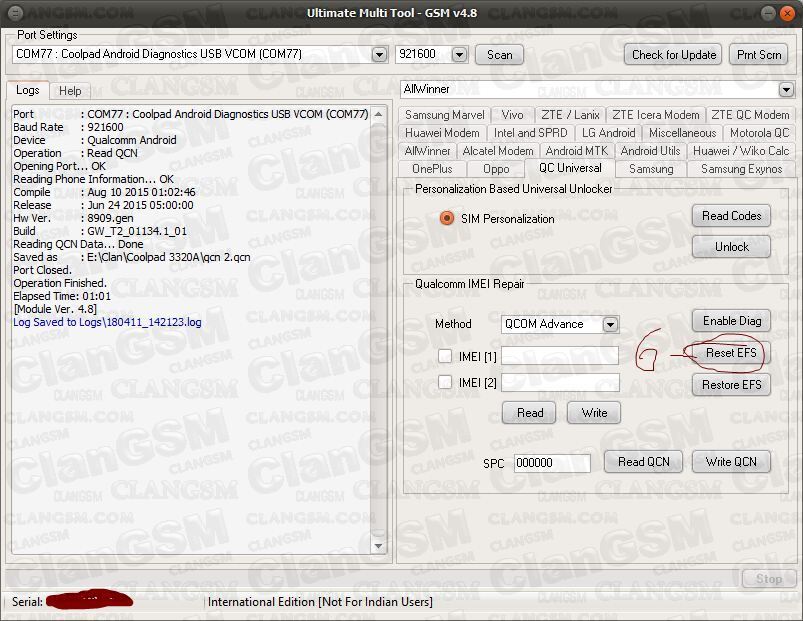This screenshot has height=621, width=803.
Task: Open the Intel and SPRD tab
Action: pyautogui.click(x=531, y=133)
